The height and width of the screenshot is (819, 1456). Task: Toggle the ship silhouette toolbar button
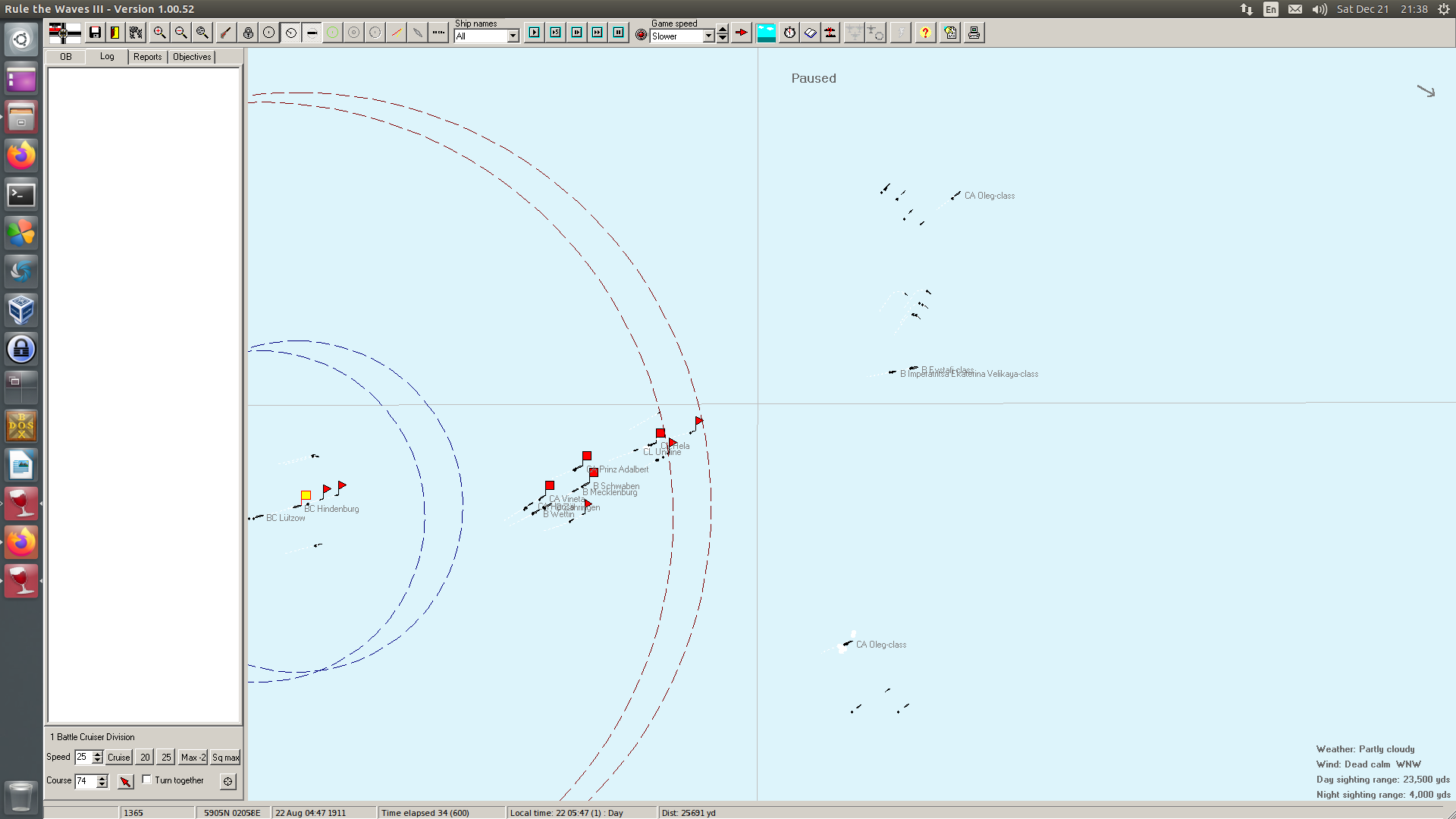(x=312, y=33)
